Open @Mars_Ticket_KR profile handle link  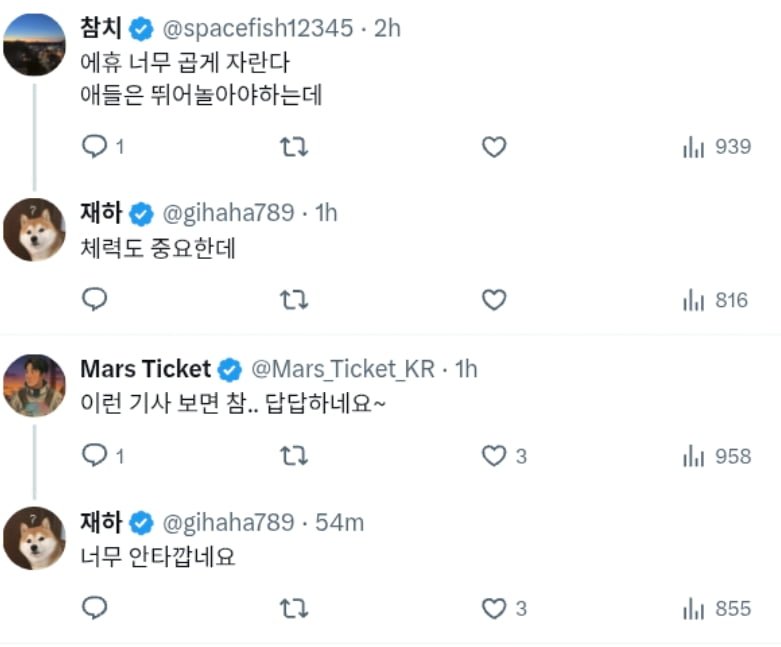click(342, 369)
